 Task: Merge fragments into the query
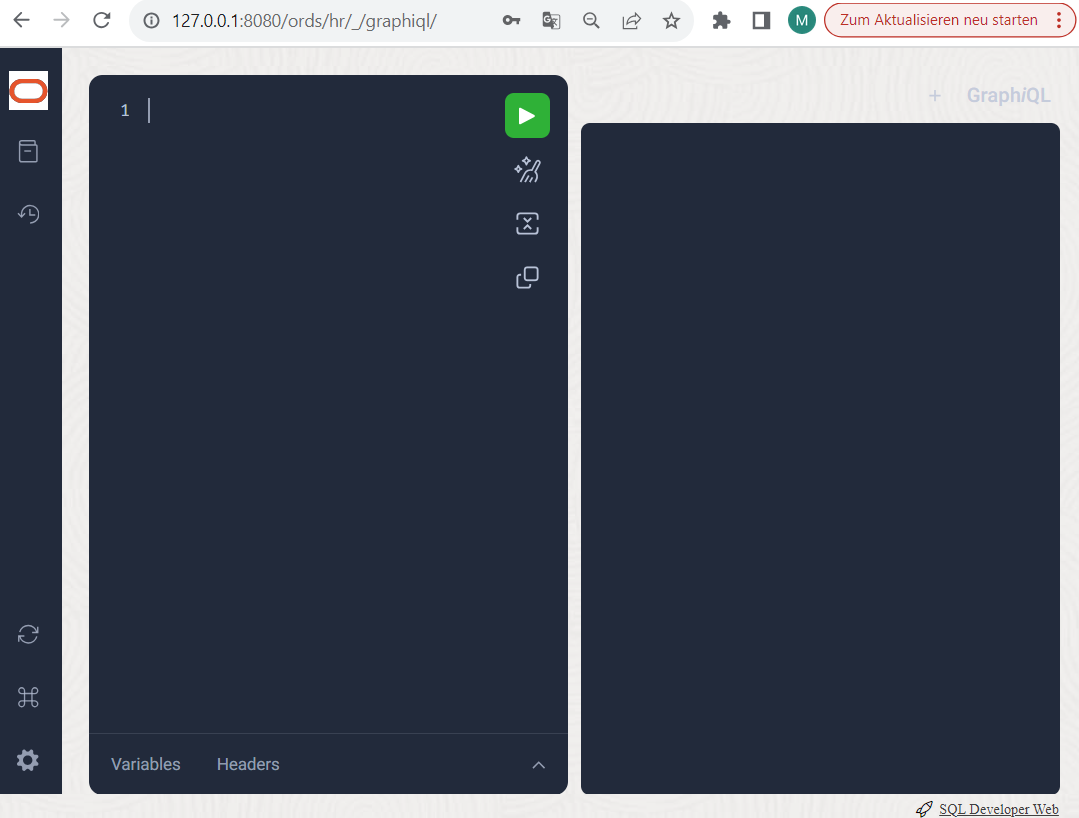[x=527, y=223]
